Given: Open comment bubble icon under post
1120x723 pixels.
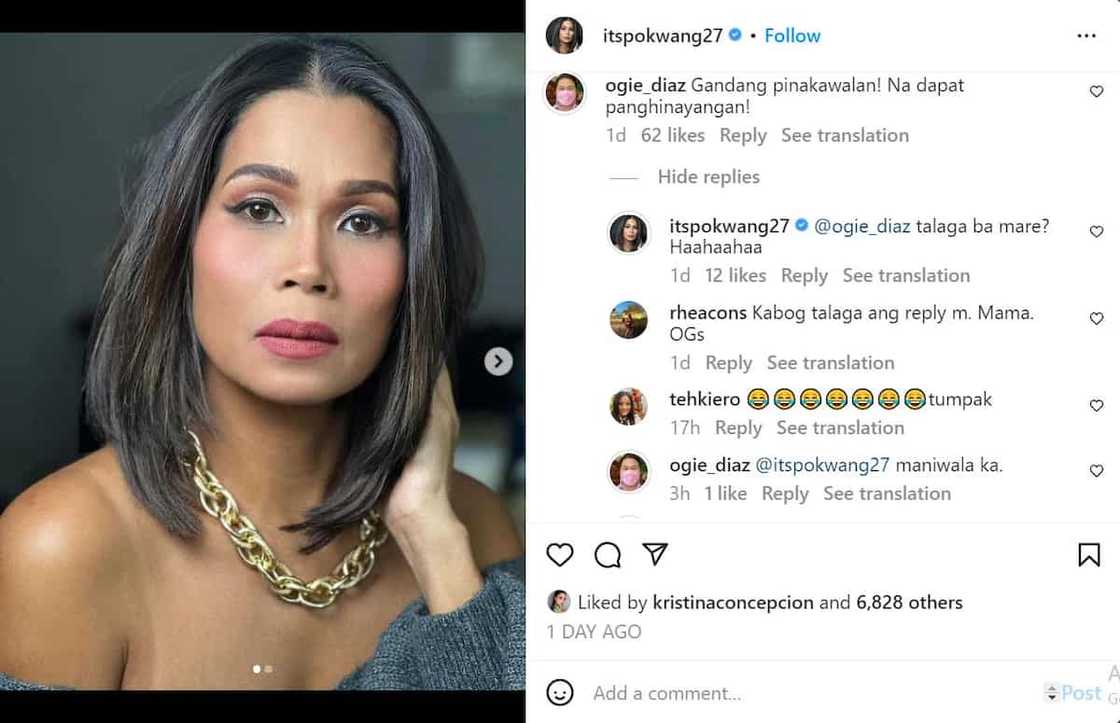Looking at the screenshot, I should coord(608,555).
